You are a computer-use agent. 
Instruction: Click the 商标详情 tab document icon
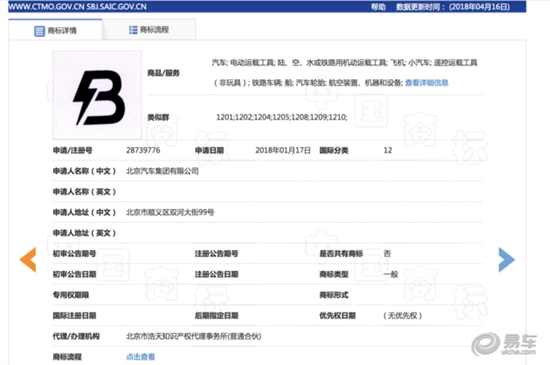pos(39,31)
